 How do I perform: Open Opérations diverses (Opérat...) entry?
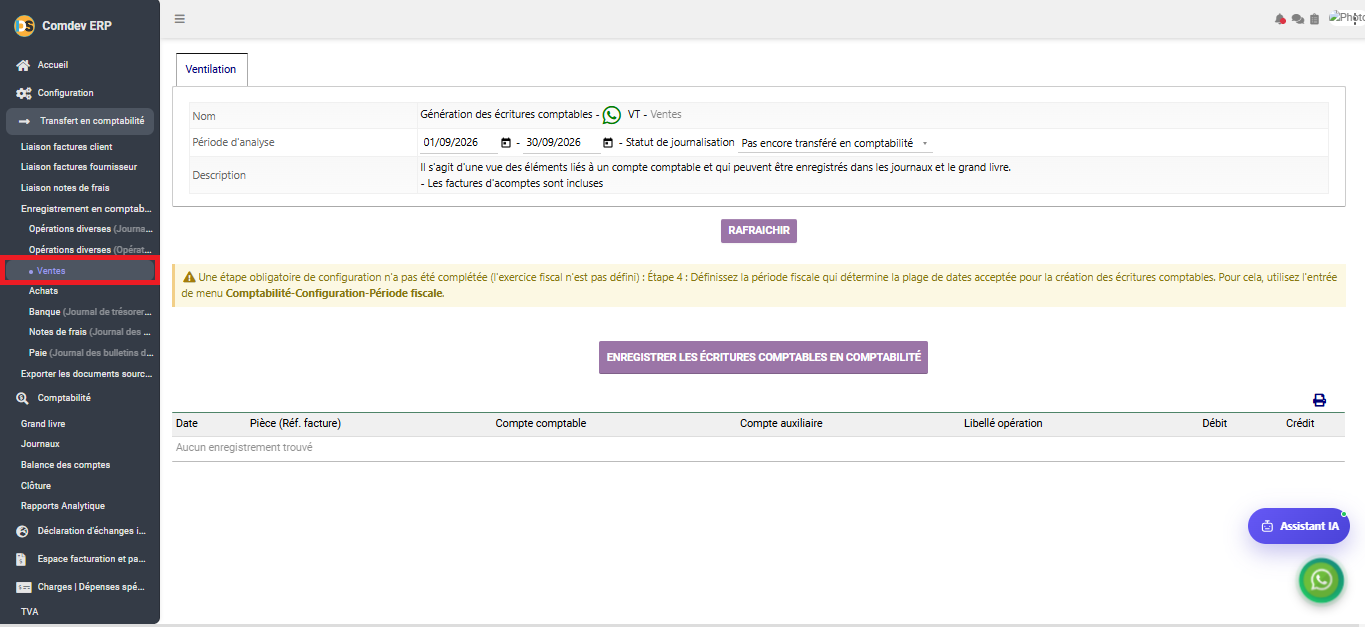[91, 250]
